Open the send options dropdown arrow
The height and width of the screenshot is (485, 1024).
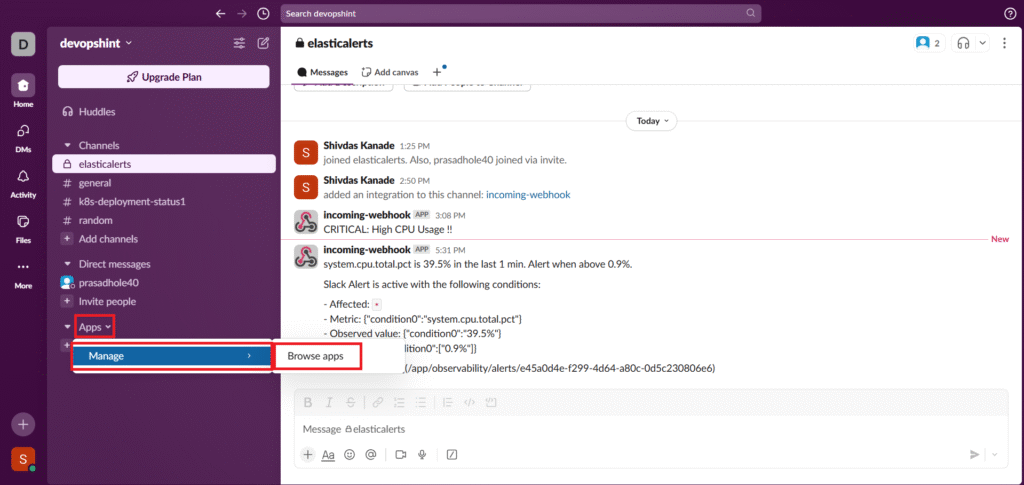[x=995, y=454]
